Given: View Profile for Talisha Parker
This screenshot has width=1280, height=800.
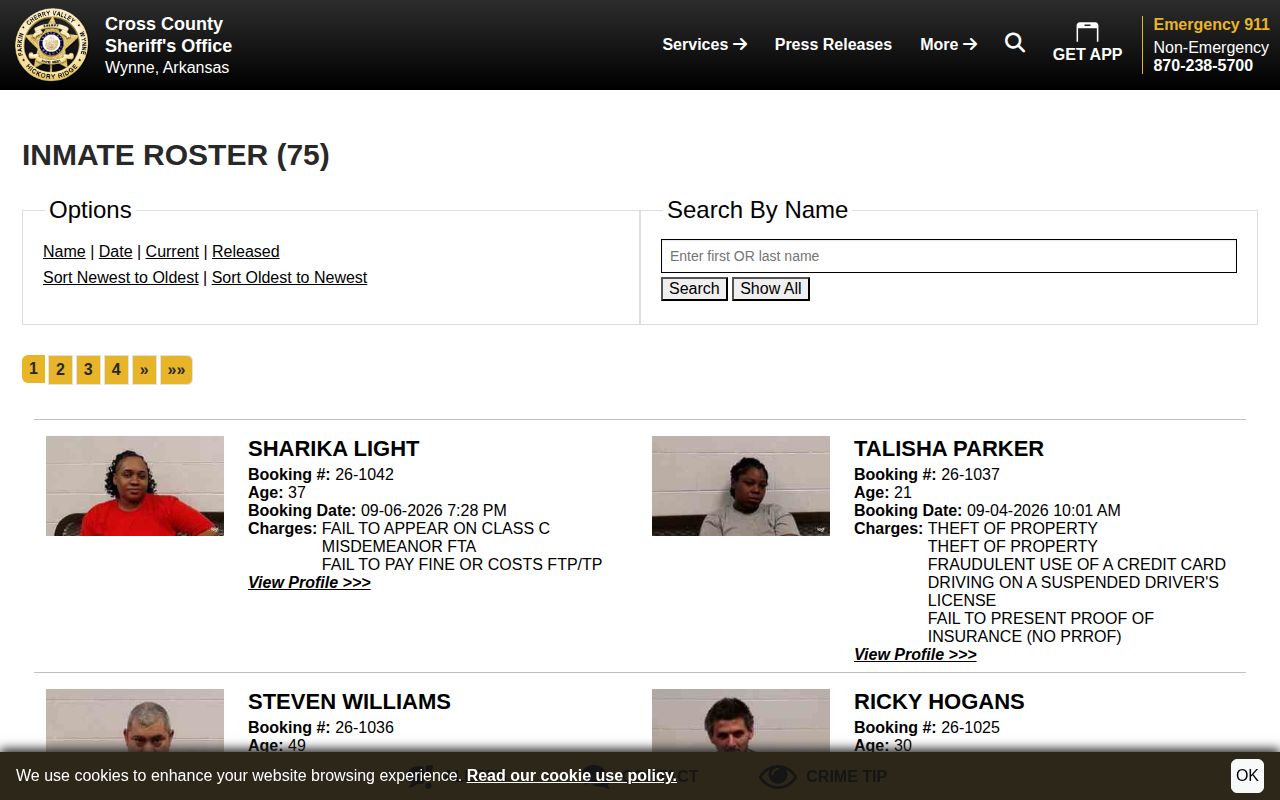Looking at the screenshot, I should (915, 654).
